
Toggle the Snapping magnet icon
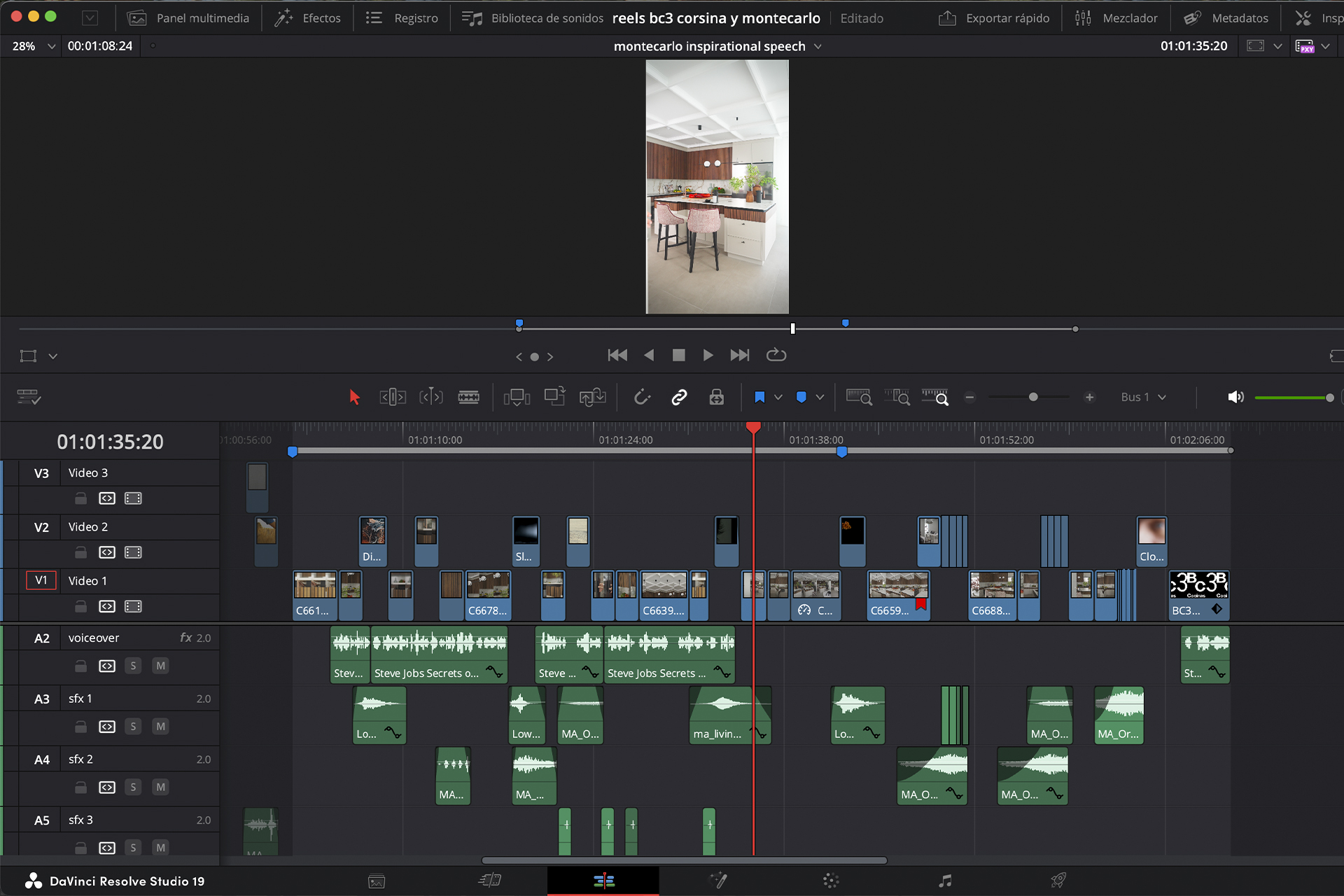[642, 398]
